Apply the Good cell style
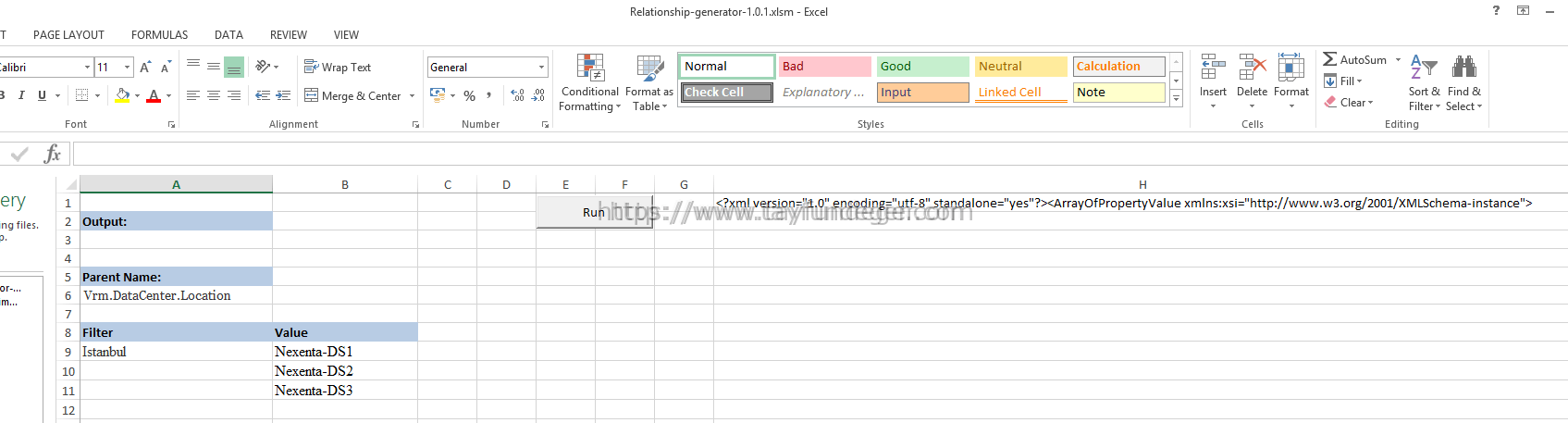Image resolution: width=1568 pixels, height=423 pixels. (x=923, y=67)
